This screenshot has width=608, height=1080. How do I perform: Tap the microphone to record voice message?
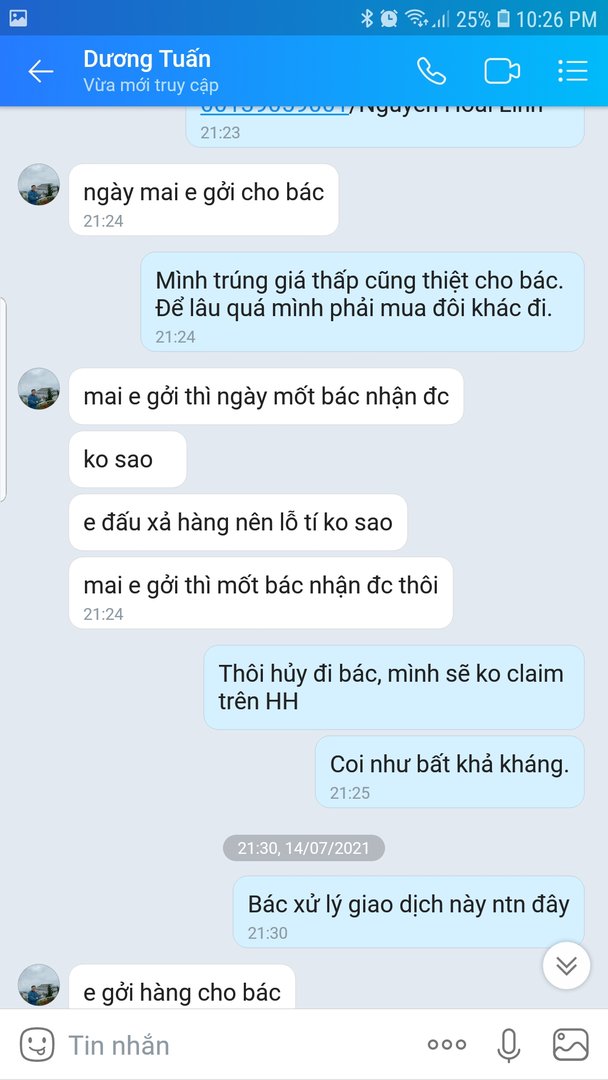[508, 1045]
